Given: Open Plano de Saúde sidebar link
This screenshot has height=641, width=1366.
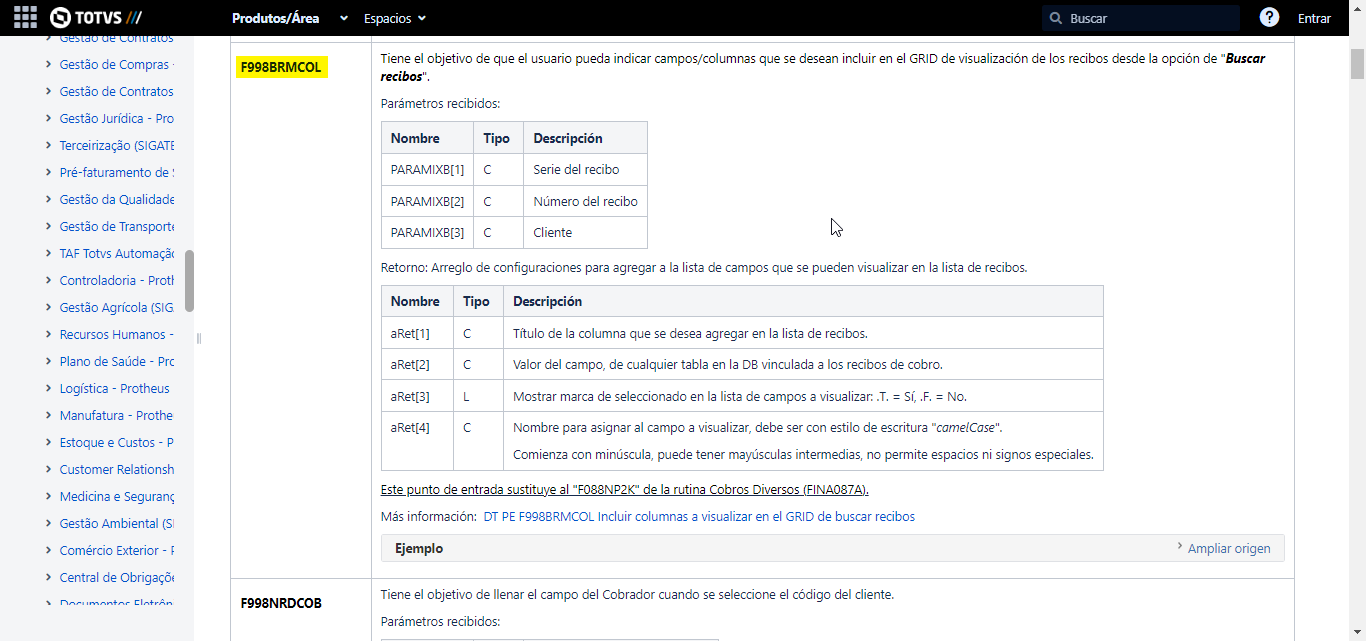Looking at the screenshot, I should (117, 362).
